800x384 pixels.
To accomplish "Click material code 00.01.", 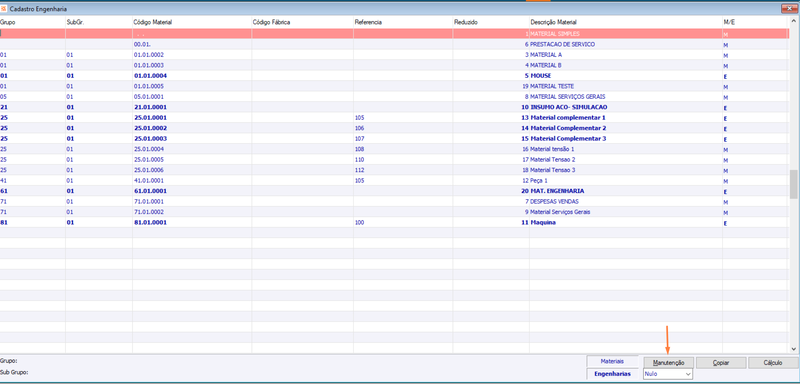I will (141, 44).
